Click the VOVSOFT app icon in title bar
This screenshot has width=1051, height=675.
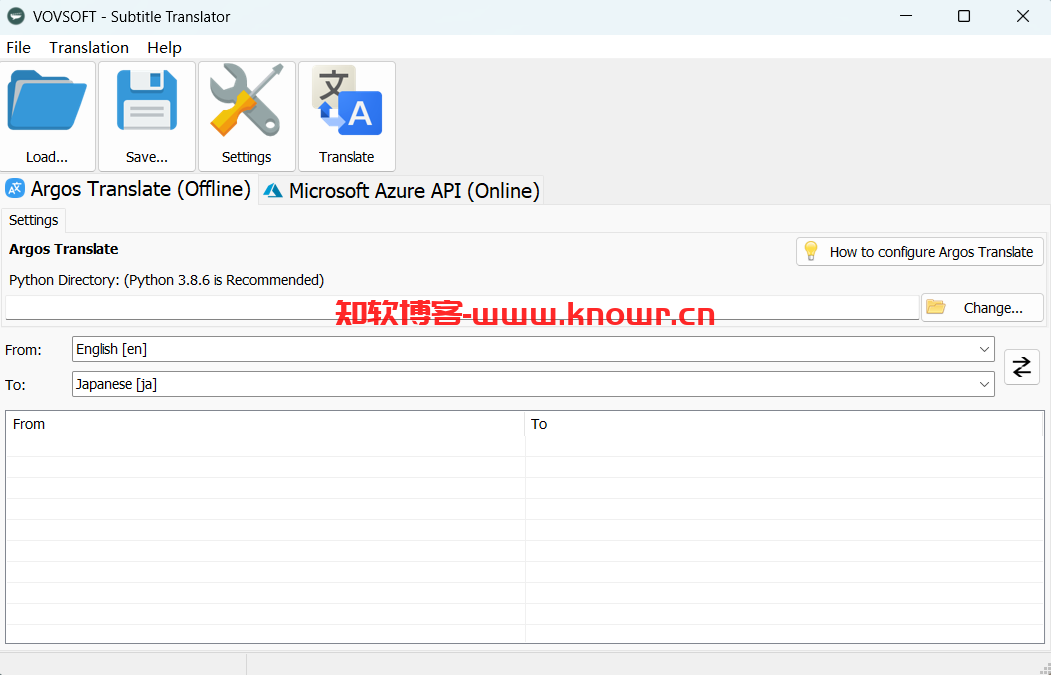(15, 16)
